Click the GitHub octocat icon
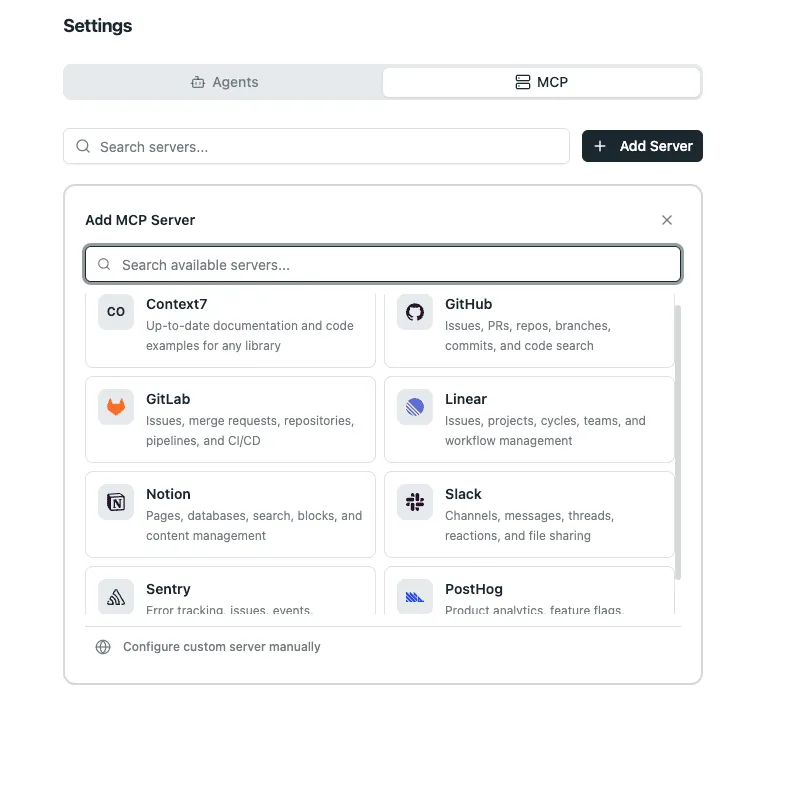The image size is (789, 811). click(415, 312)
